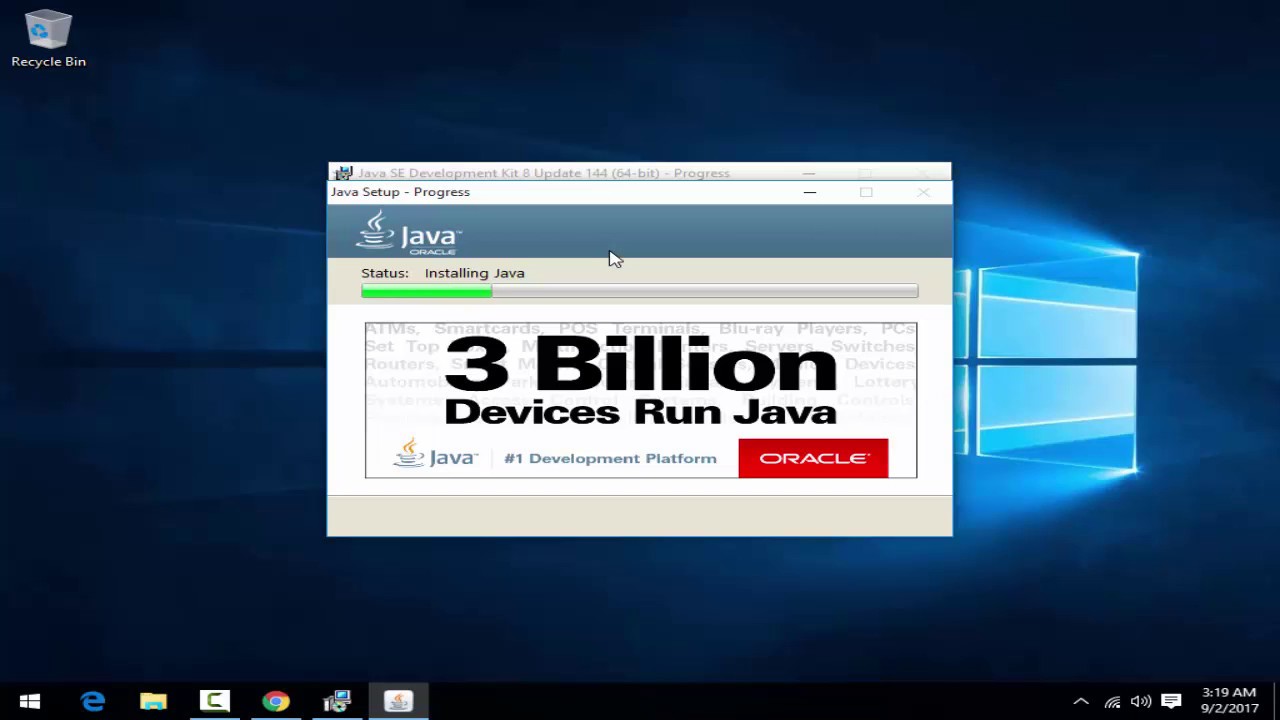Click the 'Installing Java' status text
Screen dimensions: 1280x720
click(x=474, y=273)
